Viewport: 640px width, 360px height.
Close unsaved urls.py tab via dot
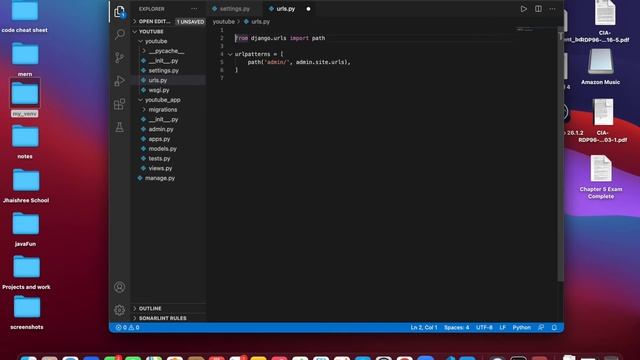[x=309, y=9]
